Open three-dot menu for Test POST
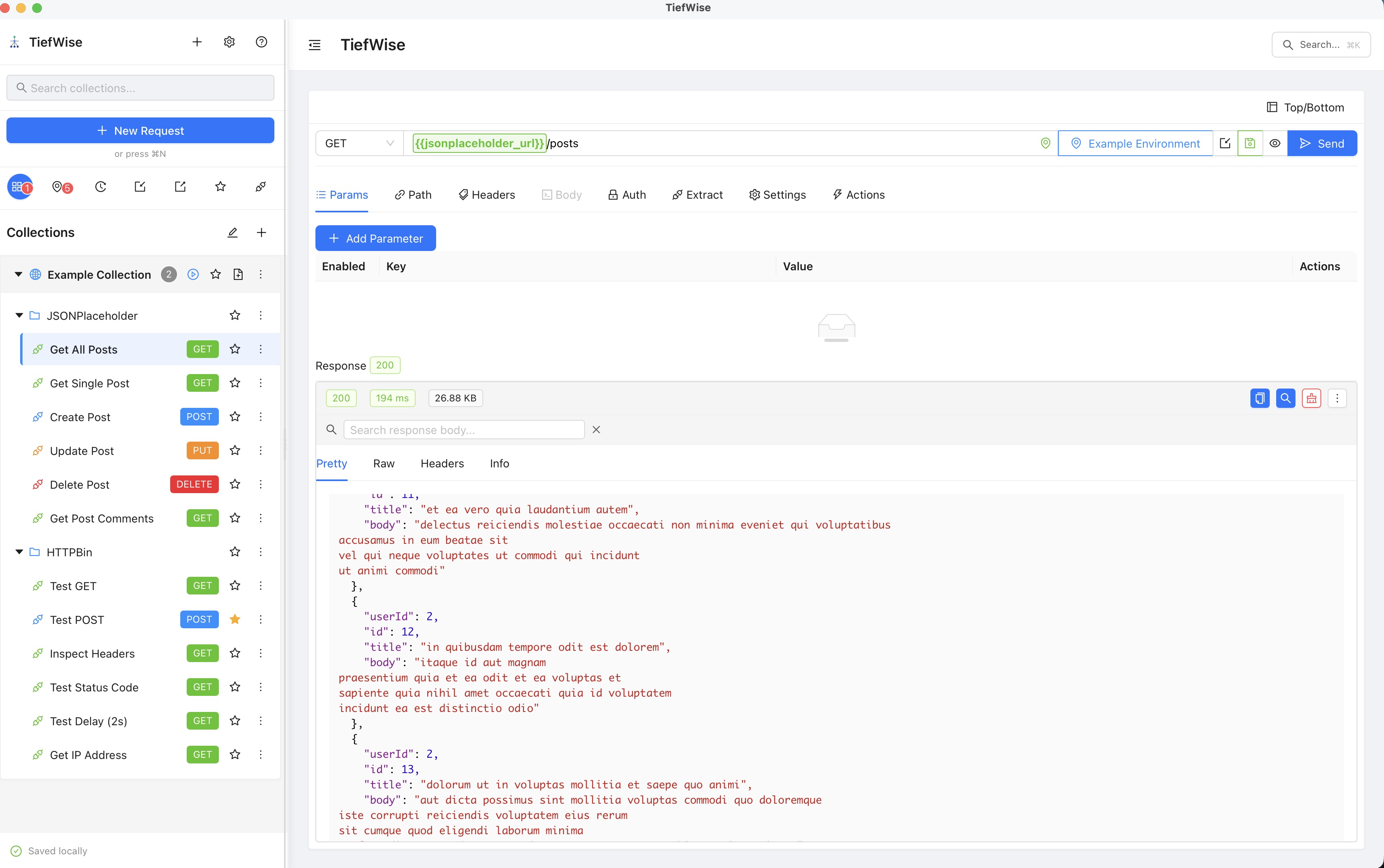 coord(261,619)
